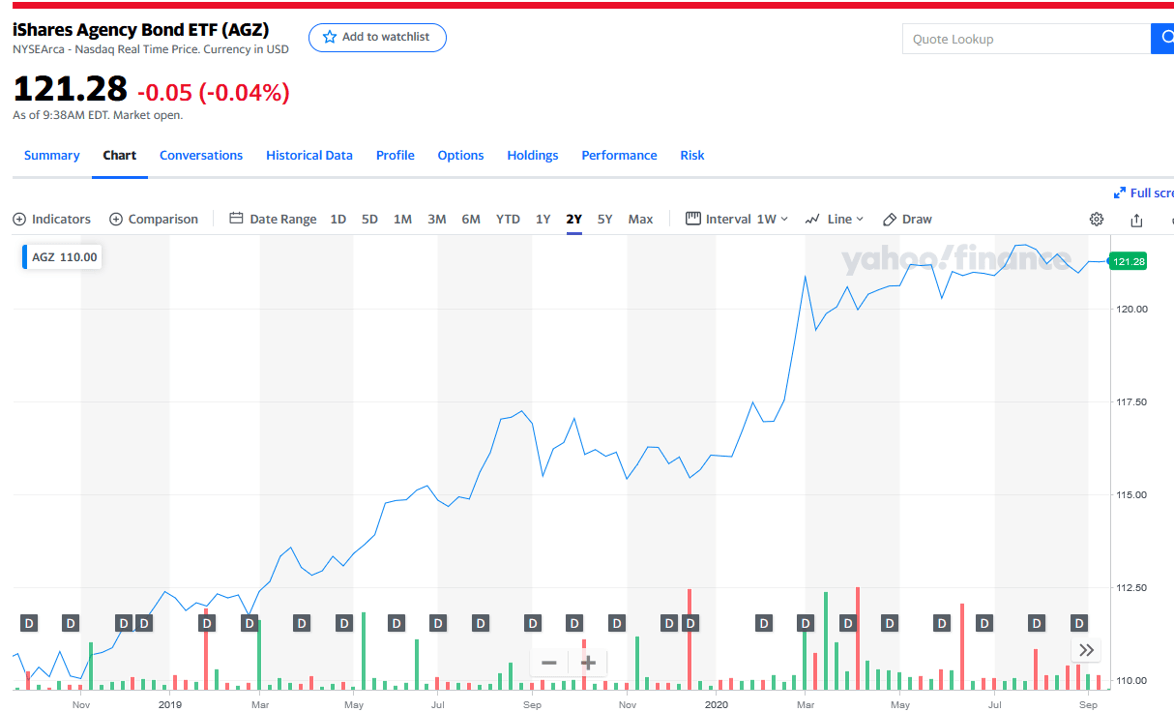Click the 121.28 headline price
1174x712 pixels.
pyautogui.click(x=70, y=89)
